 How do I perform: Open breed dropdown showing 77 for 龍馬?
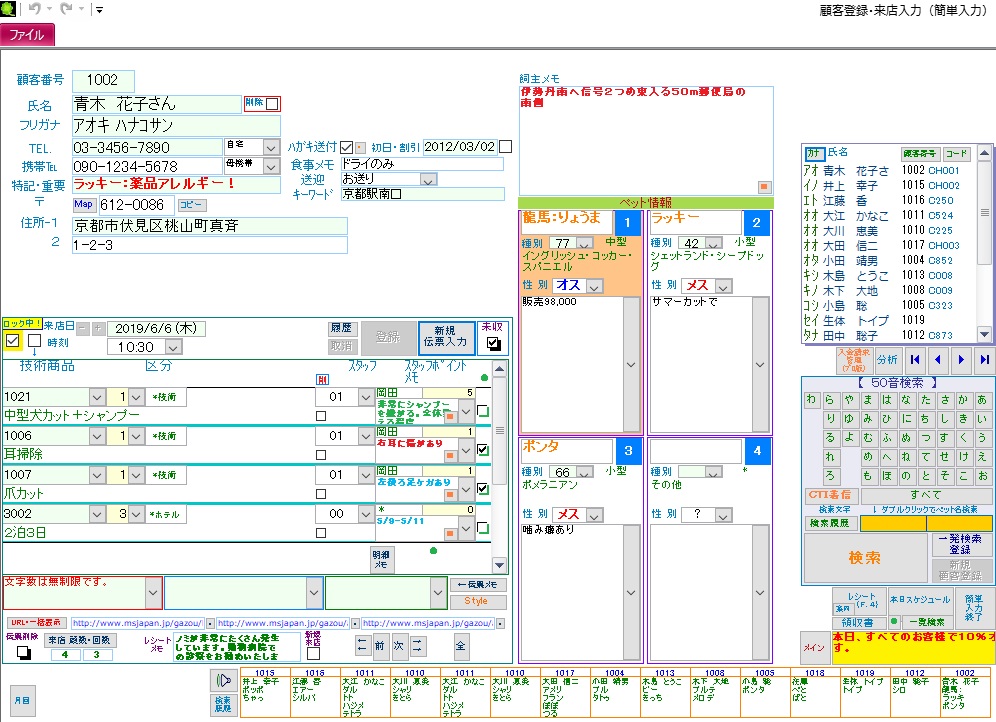click(585, 243)
